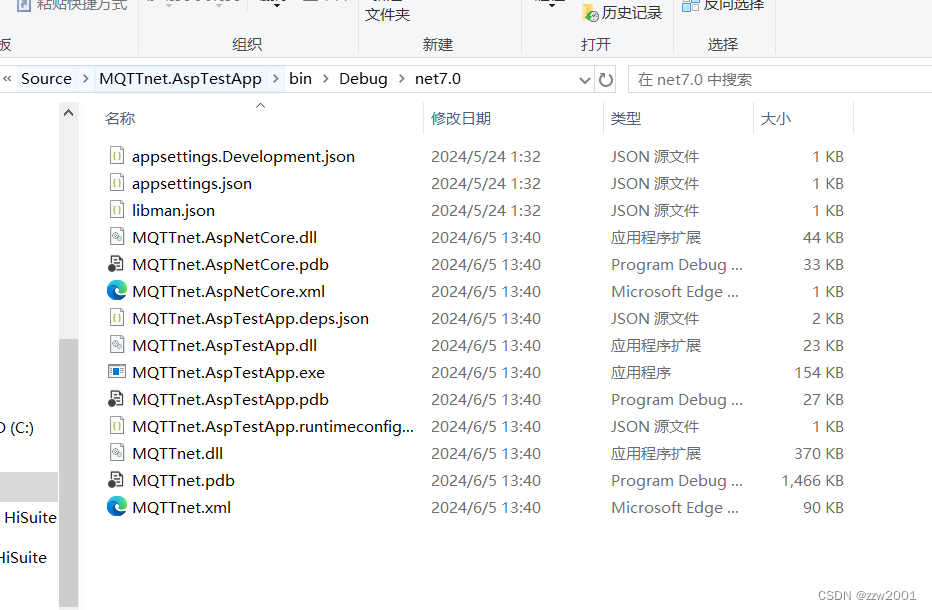932x610 pixels.
Task: Select the MQTTnet.pdb debug symbols icon
Action: pyautogui.click(x=118, y=480)
